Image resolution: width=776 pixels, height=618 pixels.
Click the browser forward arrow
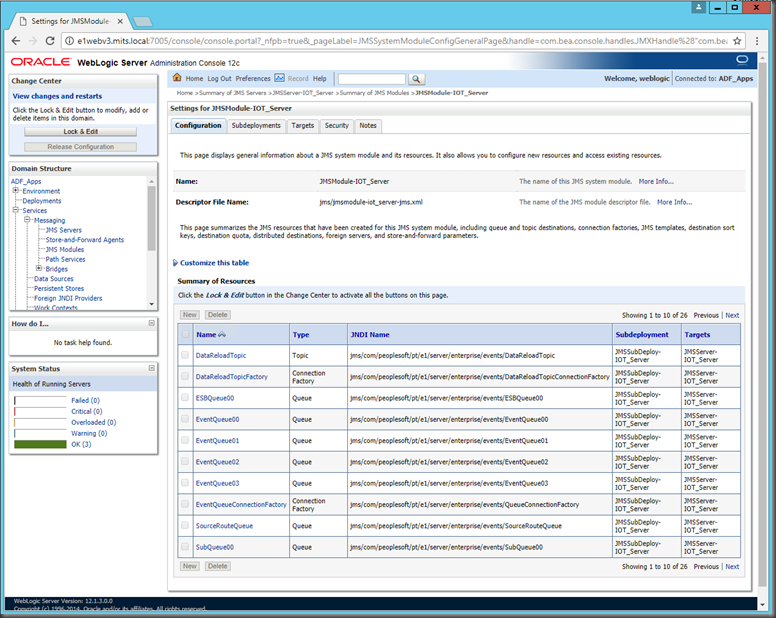coord(33,41)
